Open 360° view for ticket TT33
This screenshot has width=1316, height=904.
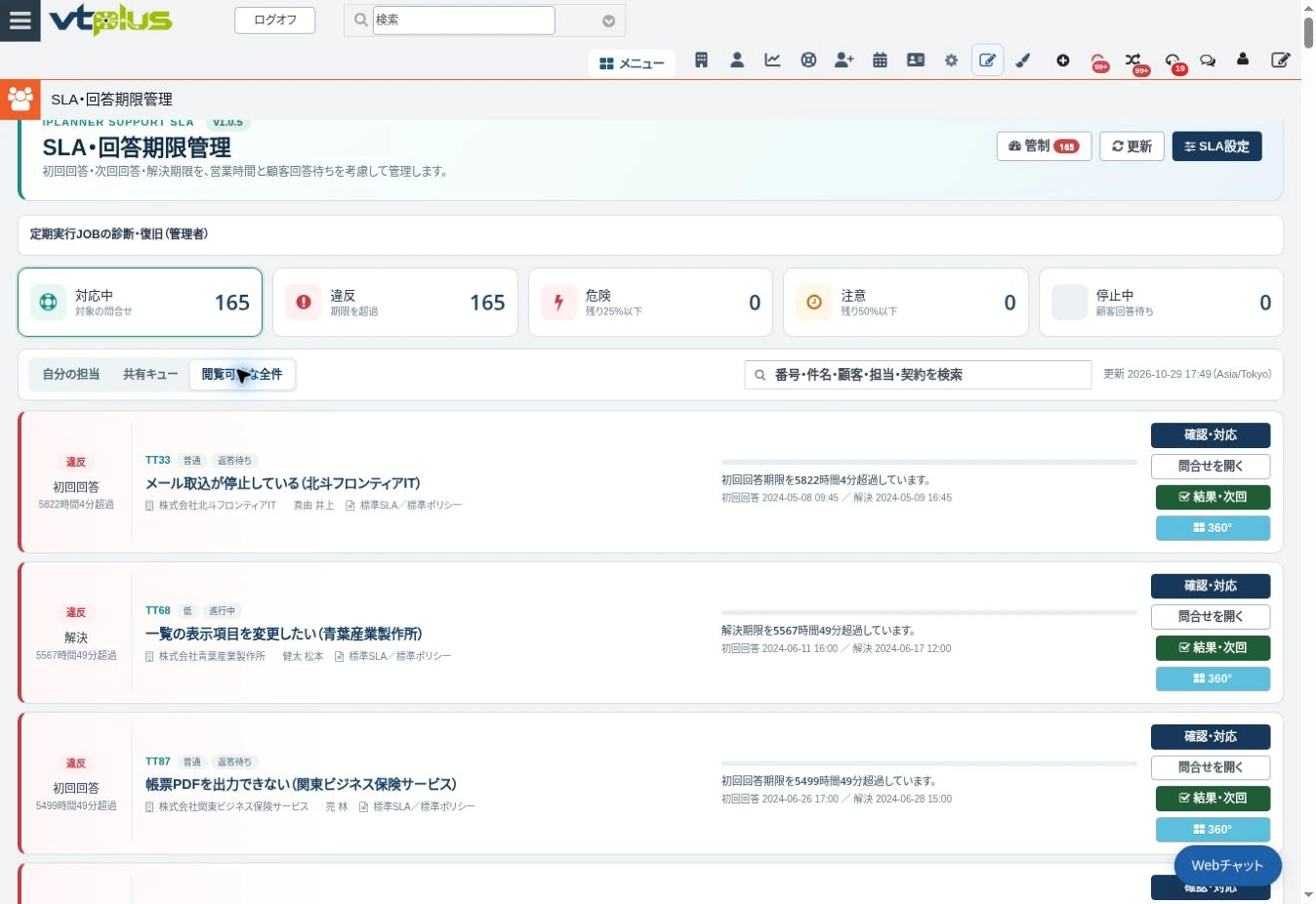[x=1213, y=528]
